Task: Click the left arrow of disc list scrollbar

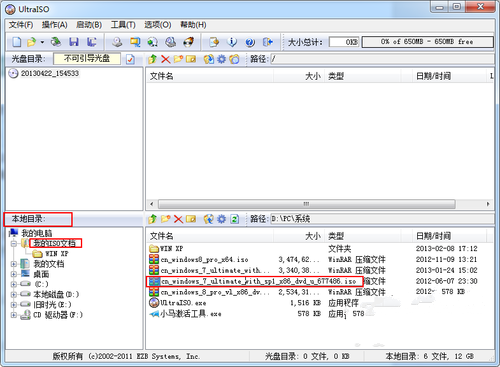Action: [152, 204]
